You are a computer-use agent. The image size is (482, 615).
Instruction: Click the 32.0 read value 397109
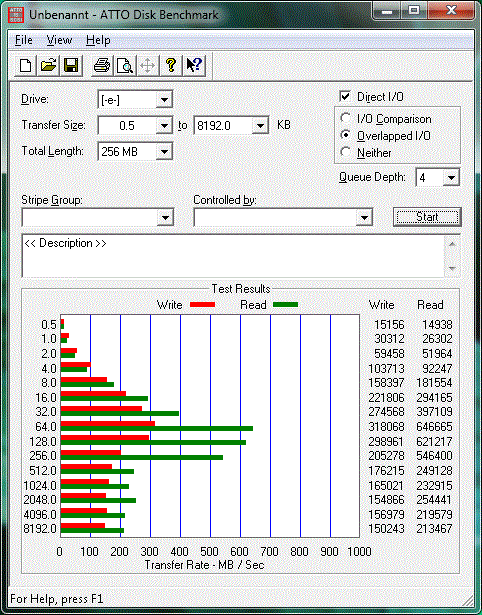tap(435, 412)
